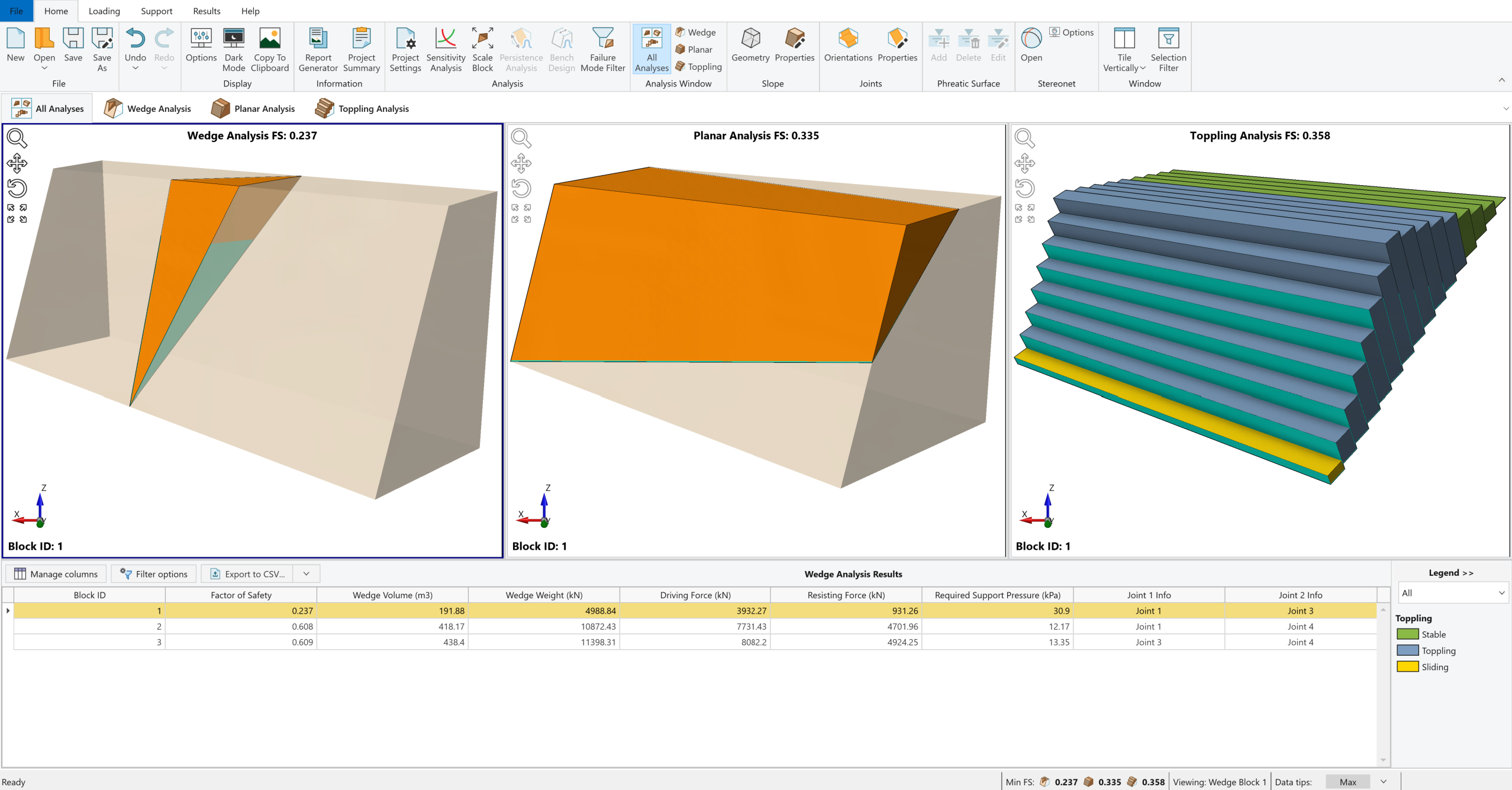Click Manage columns button

56,573
